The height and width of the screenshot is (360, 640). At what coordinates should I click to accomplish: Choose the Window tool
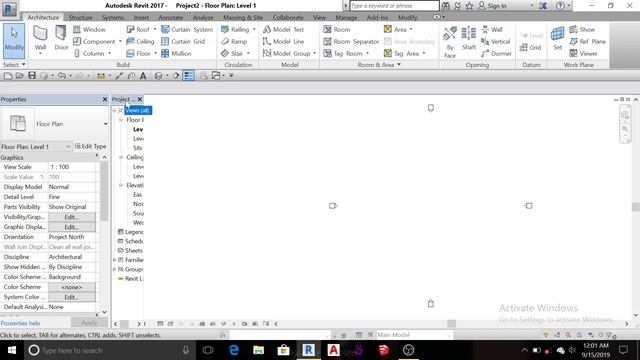tap(89, 29)
